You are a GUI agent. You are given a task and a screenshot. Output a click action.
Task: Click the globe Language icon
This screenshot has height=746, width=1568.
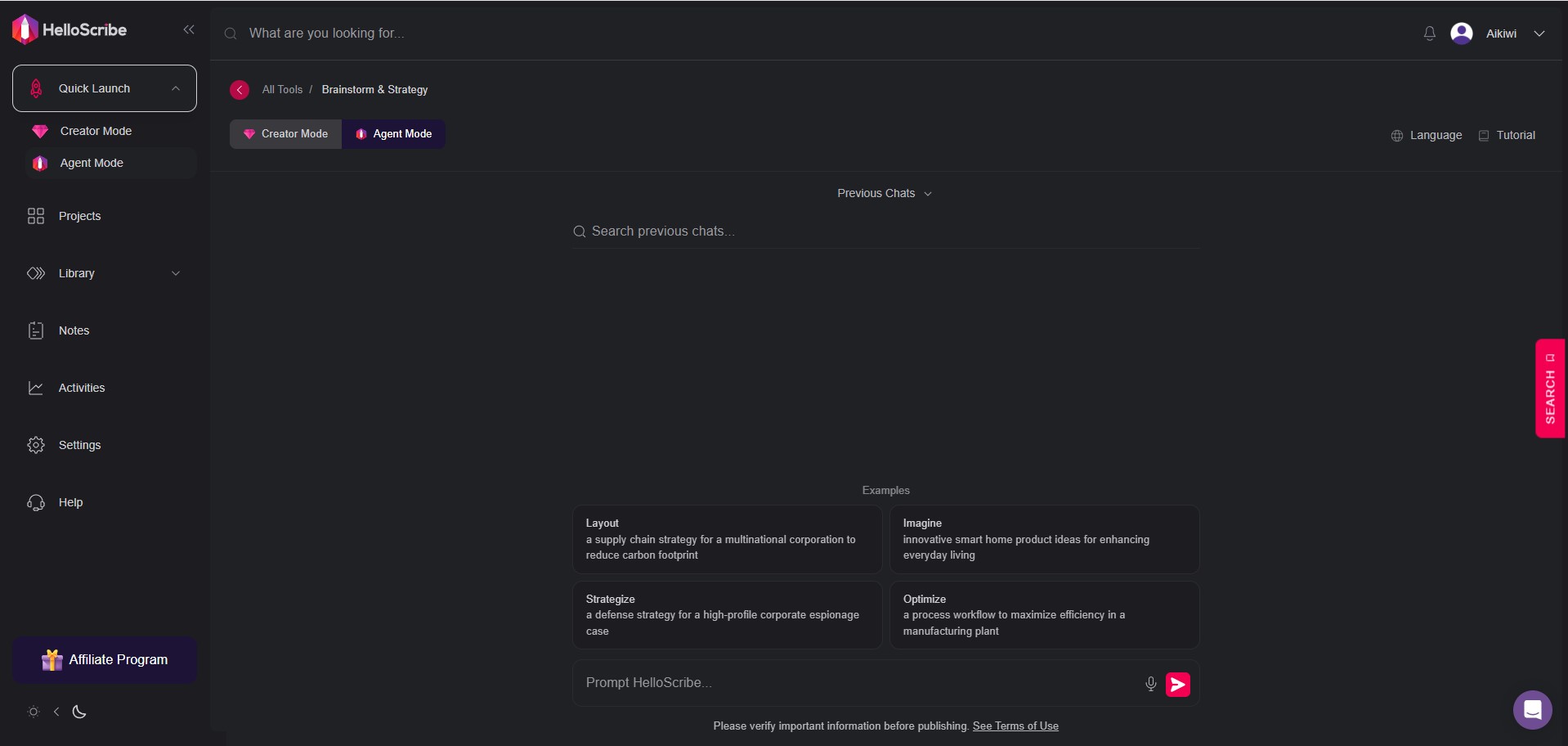(1397, 136)
